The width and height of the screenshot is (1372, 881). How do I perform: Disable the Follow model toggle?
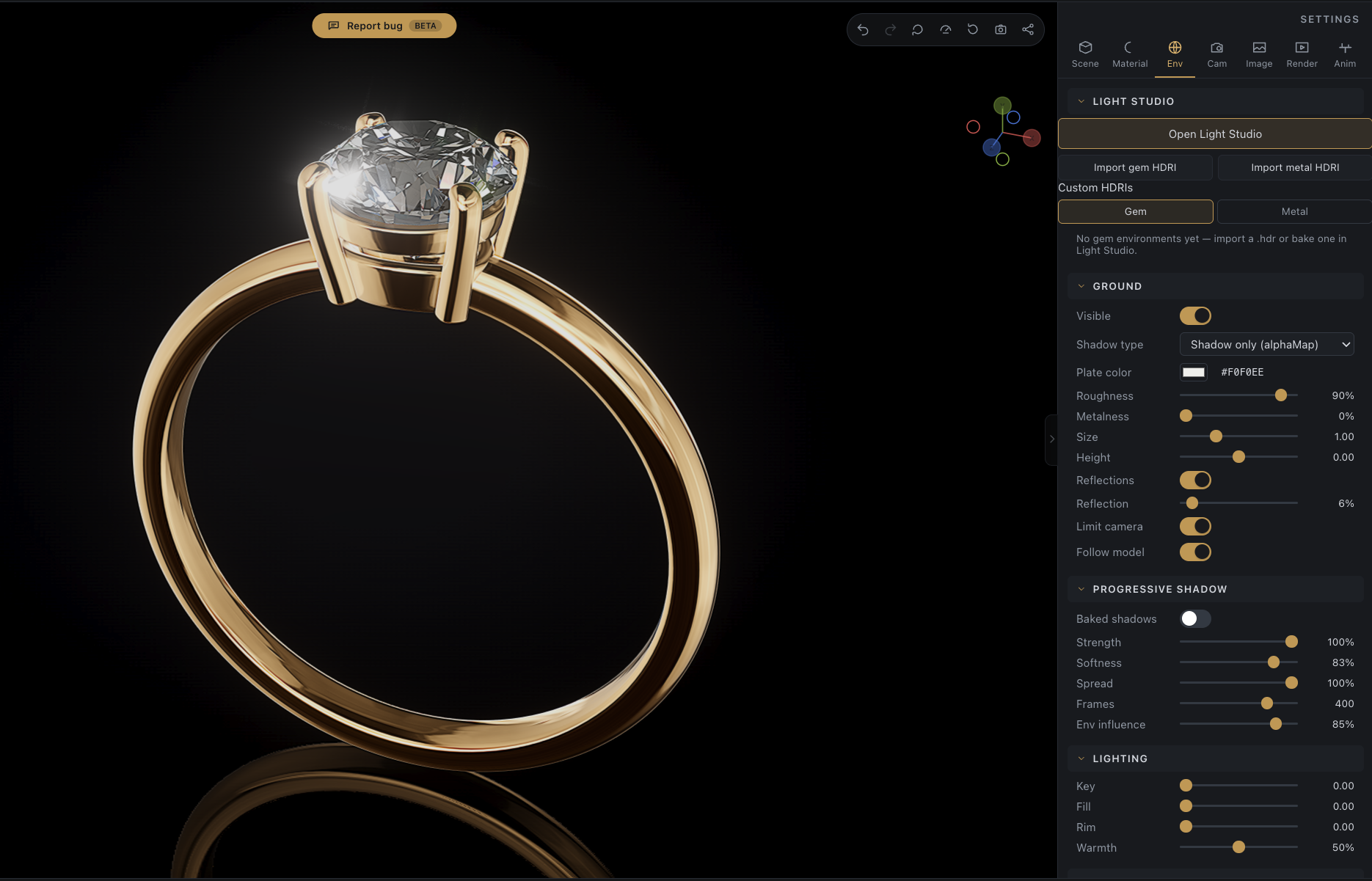click(x=1195, y=552)
